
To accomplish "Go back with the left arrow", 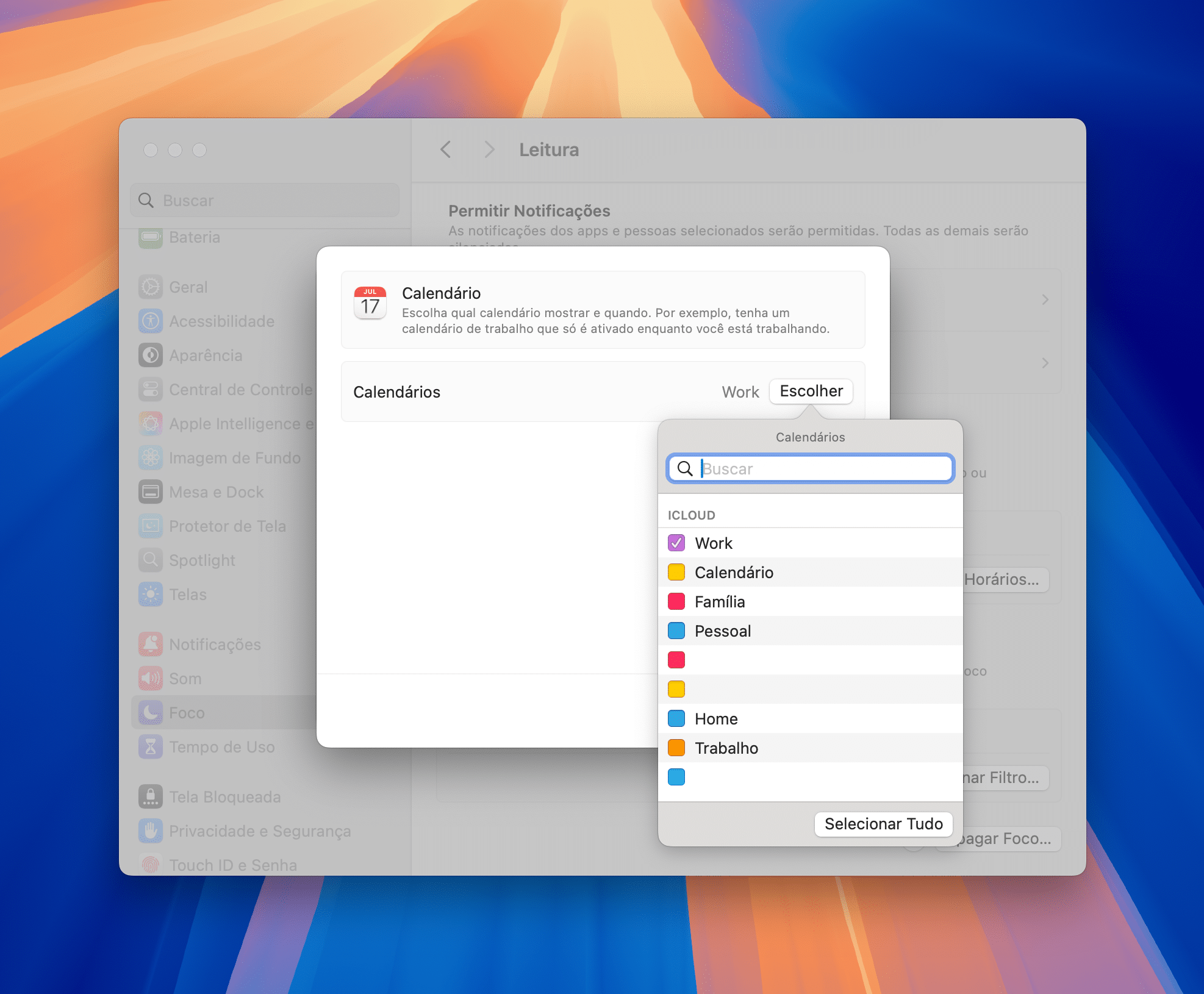I will [x=446, y=149].
